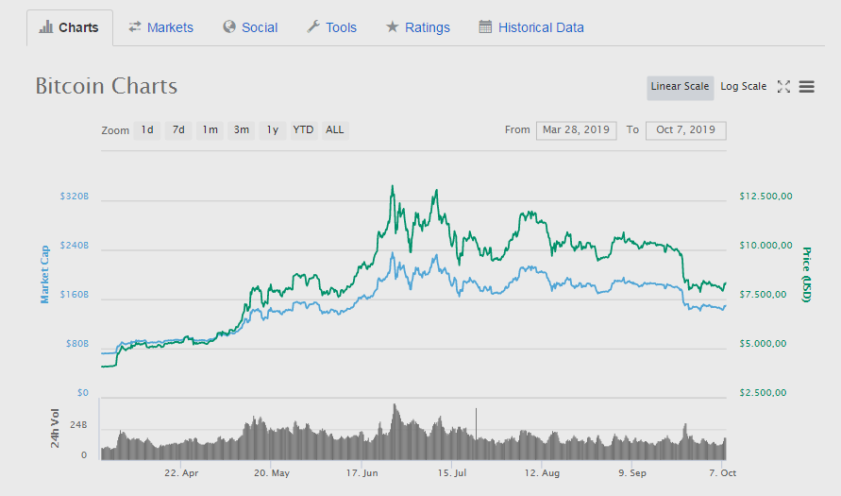Click the $240B market cap axis value
Image resolution: width=841 pixels, height=496 pixels.
click(x=75, y=246)
